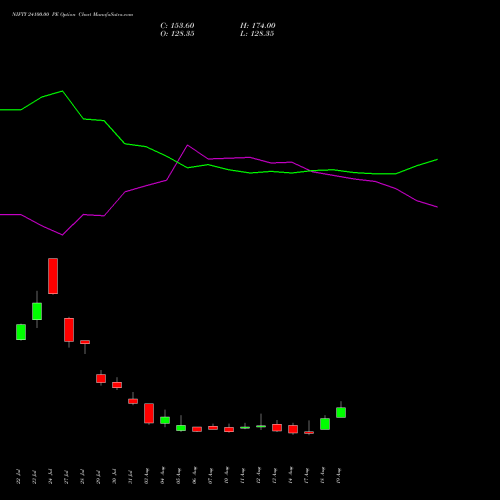Select the last green candle above 19 Aug
The height and width of the screenshot is (500, 500).
(x=341, y=412)
